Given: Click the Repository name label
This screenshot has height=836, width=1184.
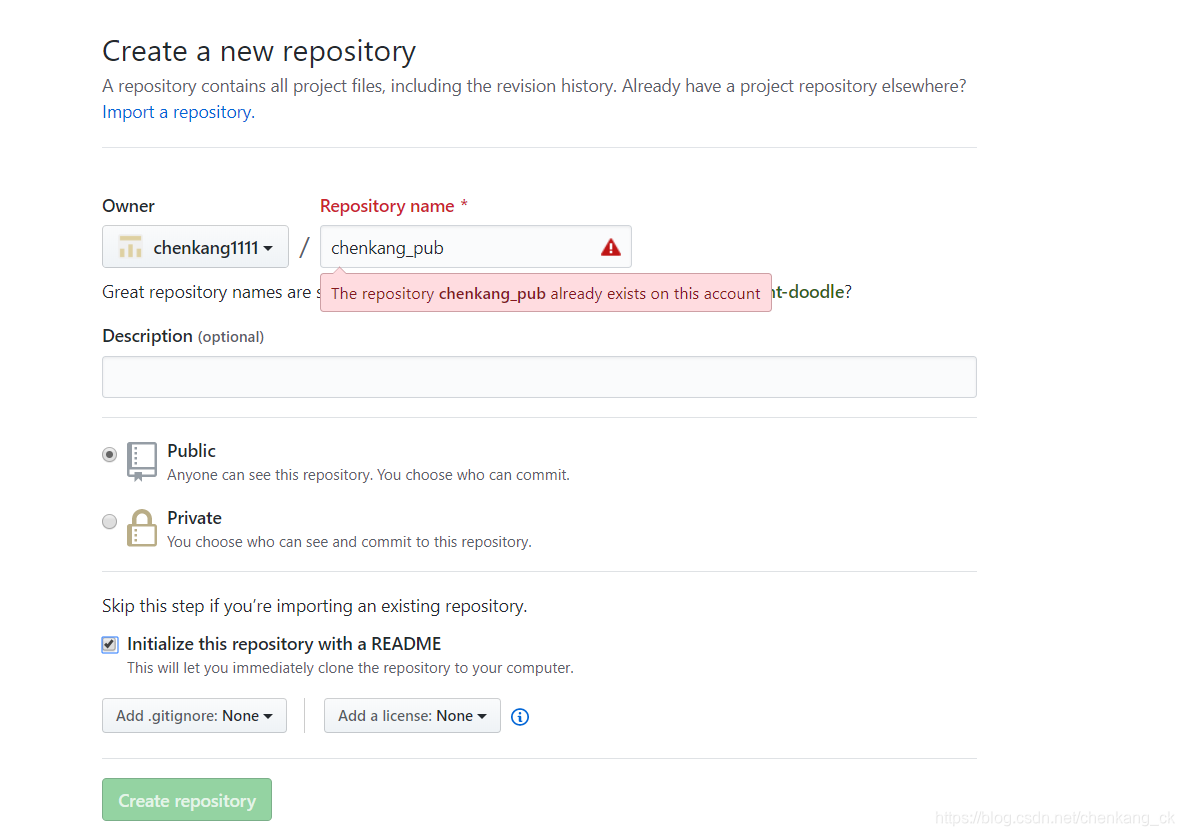Looking at the screenshot, I should click(x=393, y=206).
